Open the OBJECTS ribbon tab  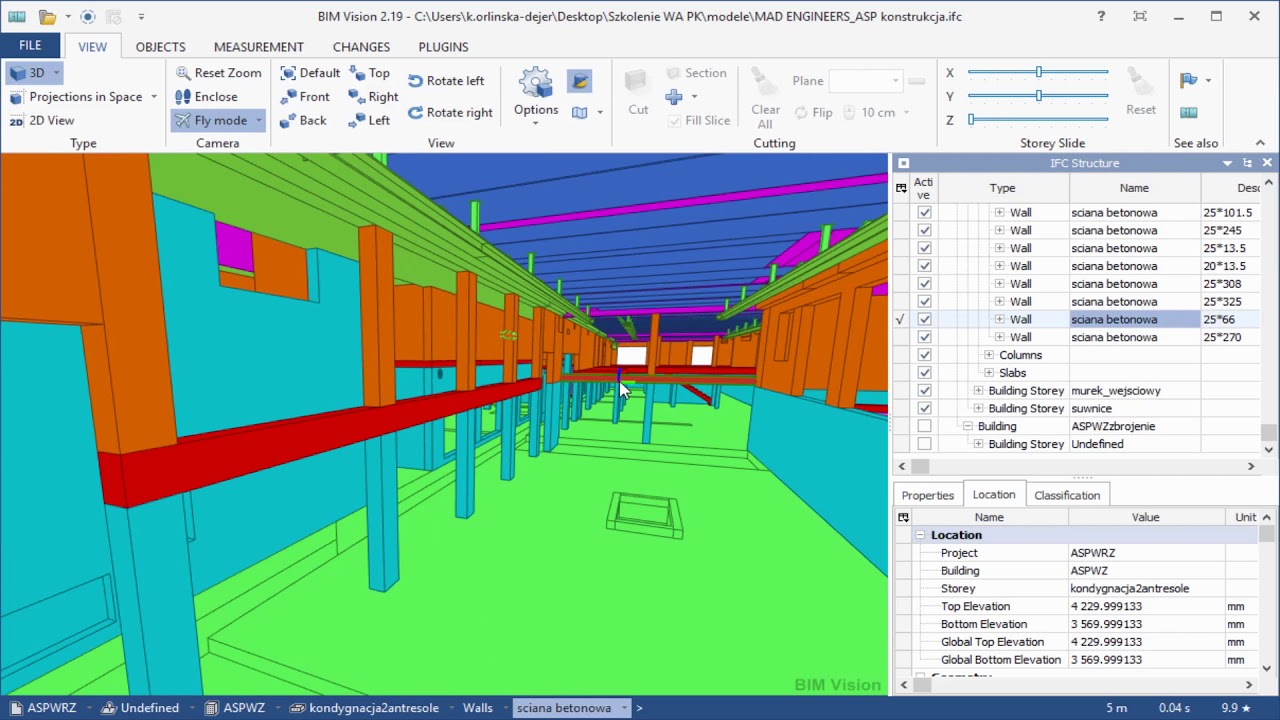coord(160,47)
